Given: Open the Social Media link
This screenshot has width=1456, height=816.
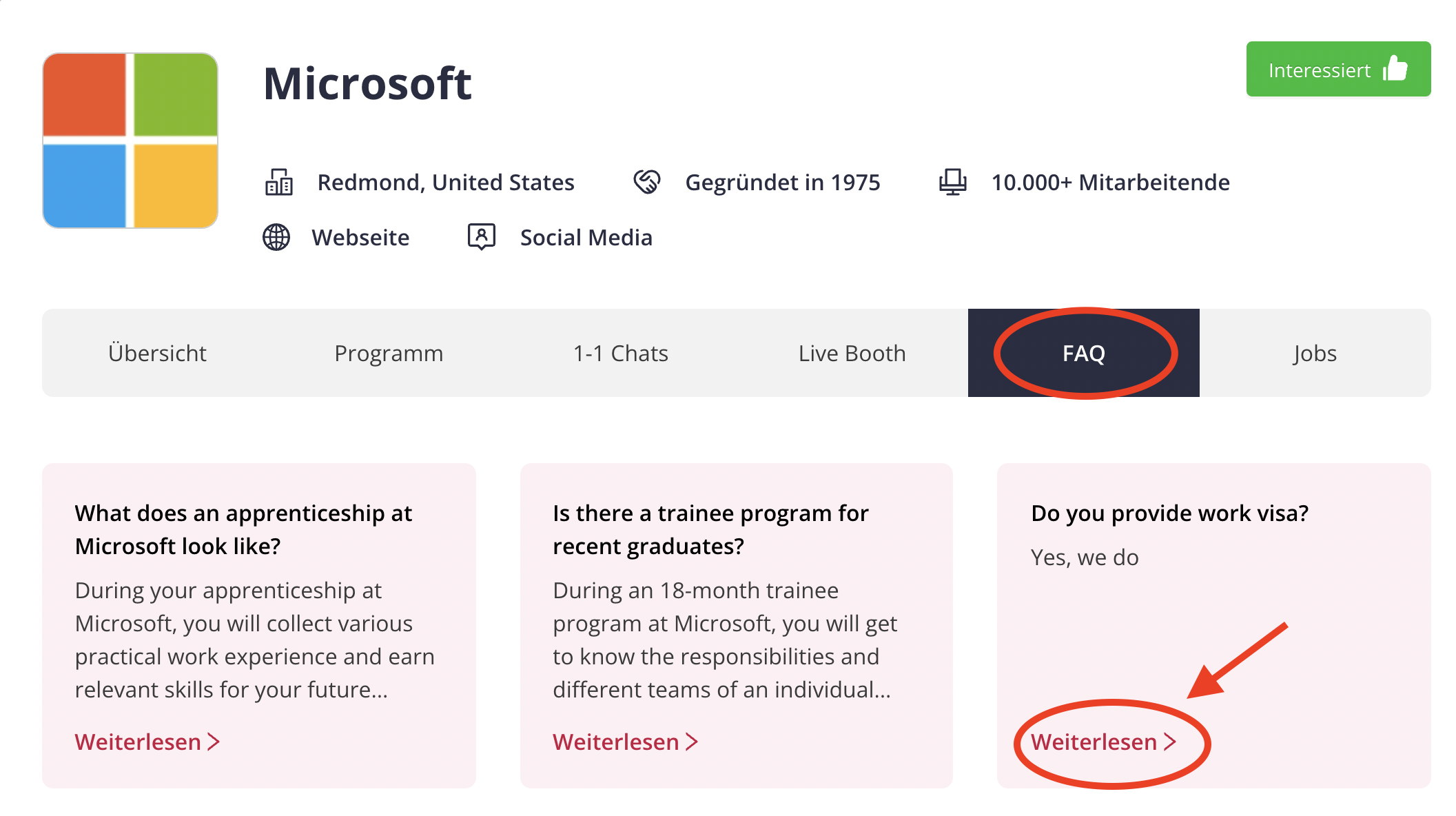Looking at the screenshot, I should [x=586, y=237].
